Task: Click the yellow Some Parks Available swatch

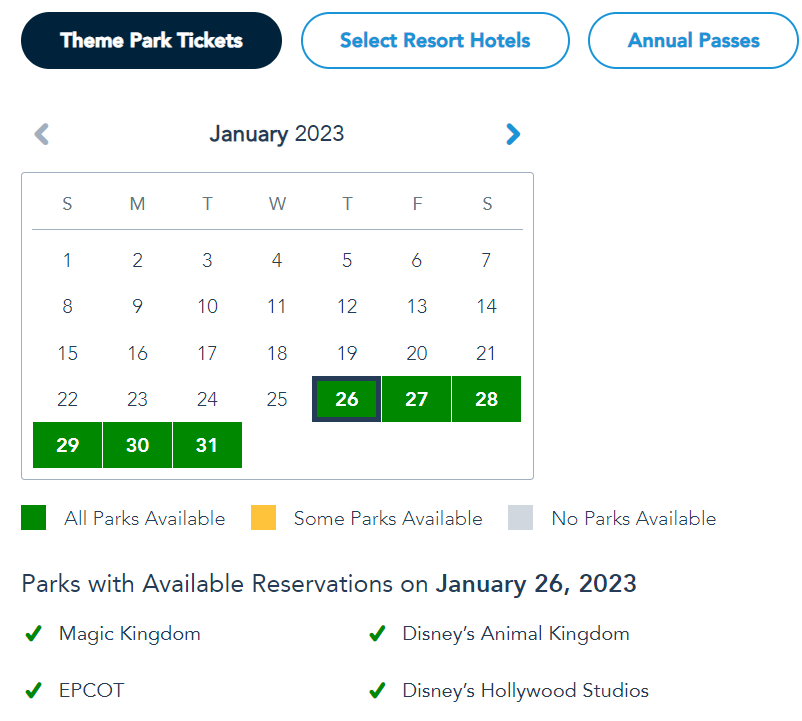Action: click(x=263, y=518)
